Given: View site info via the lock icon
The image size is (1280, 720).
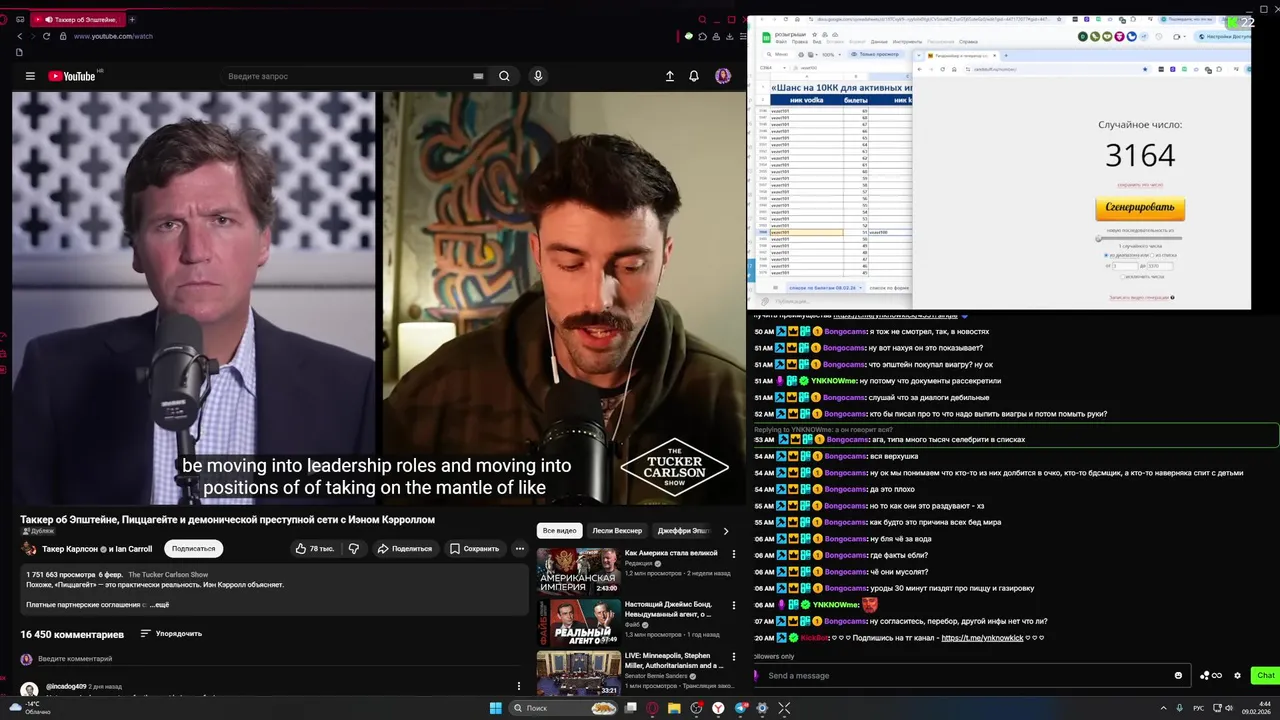Looking at the screenshot, I should (63, 36).
